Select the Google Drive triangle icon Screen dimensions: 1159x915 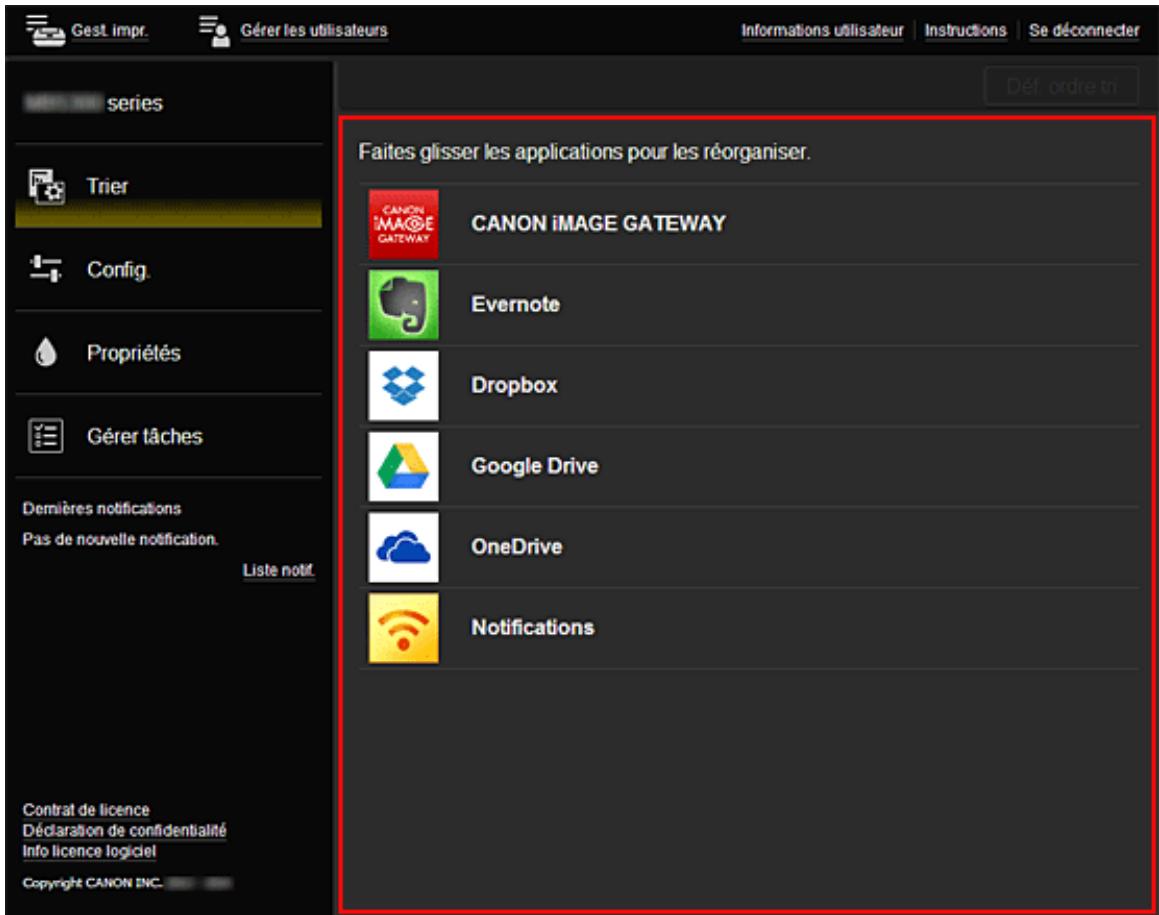click(403, 466)
